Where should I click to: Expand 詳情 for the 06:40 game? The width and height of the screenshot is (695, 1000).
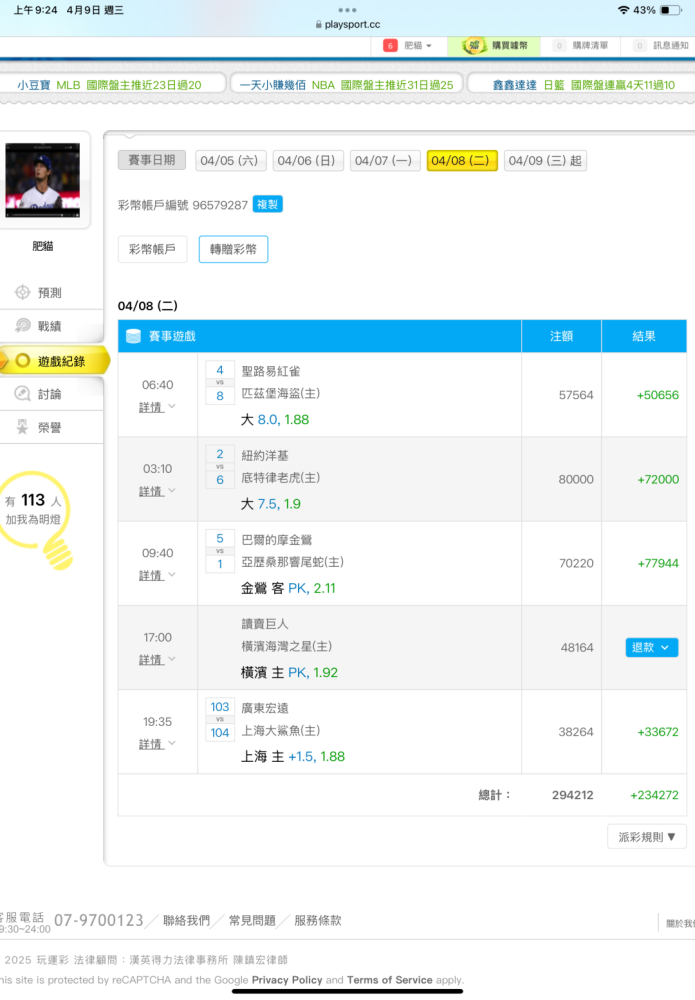pos(157,407)
